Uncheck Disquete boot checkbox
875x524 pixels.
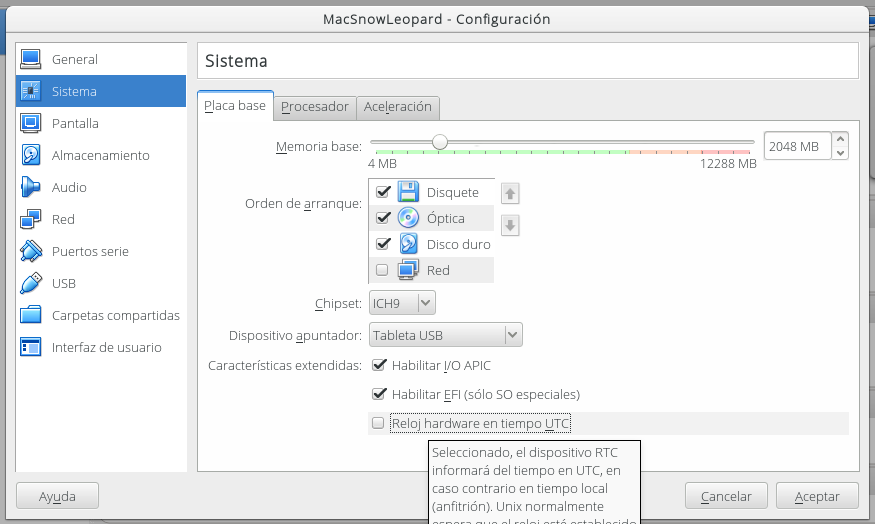[x=383, y=192]
